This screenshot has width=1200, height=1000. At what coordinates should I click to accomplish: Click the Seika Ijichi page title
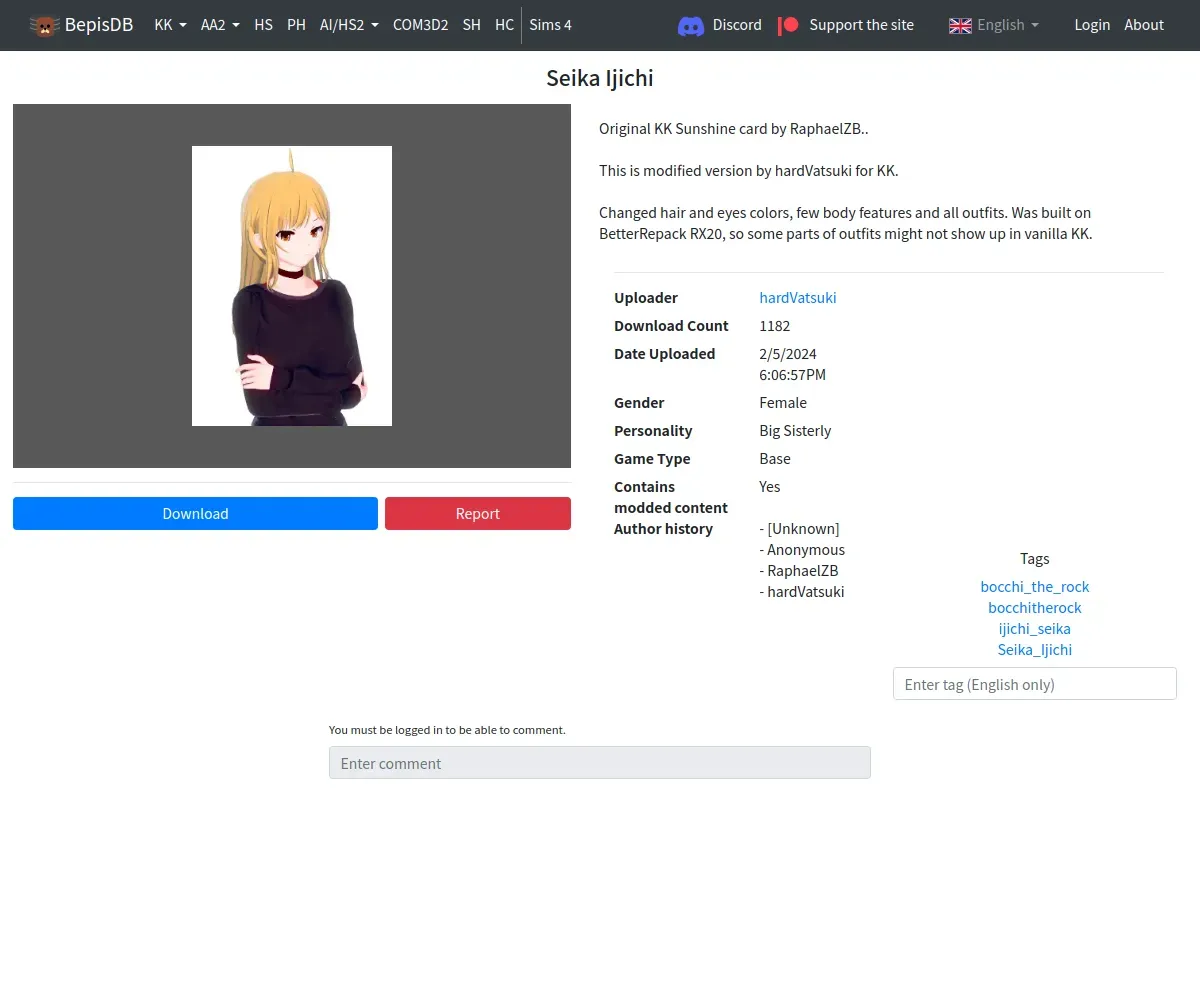pos(600,78)
